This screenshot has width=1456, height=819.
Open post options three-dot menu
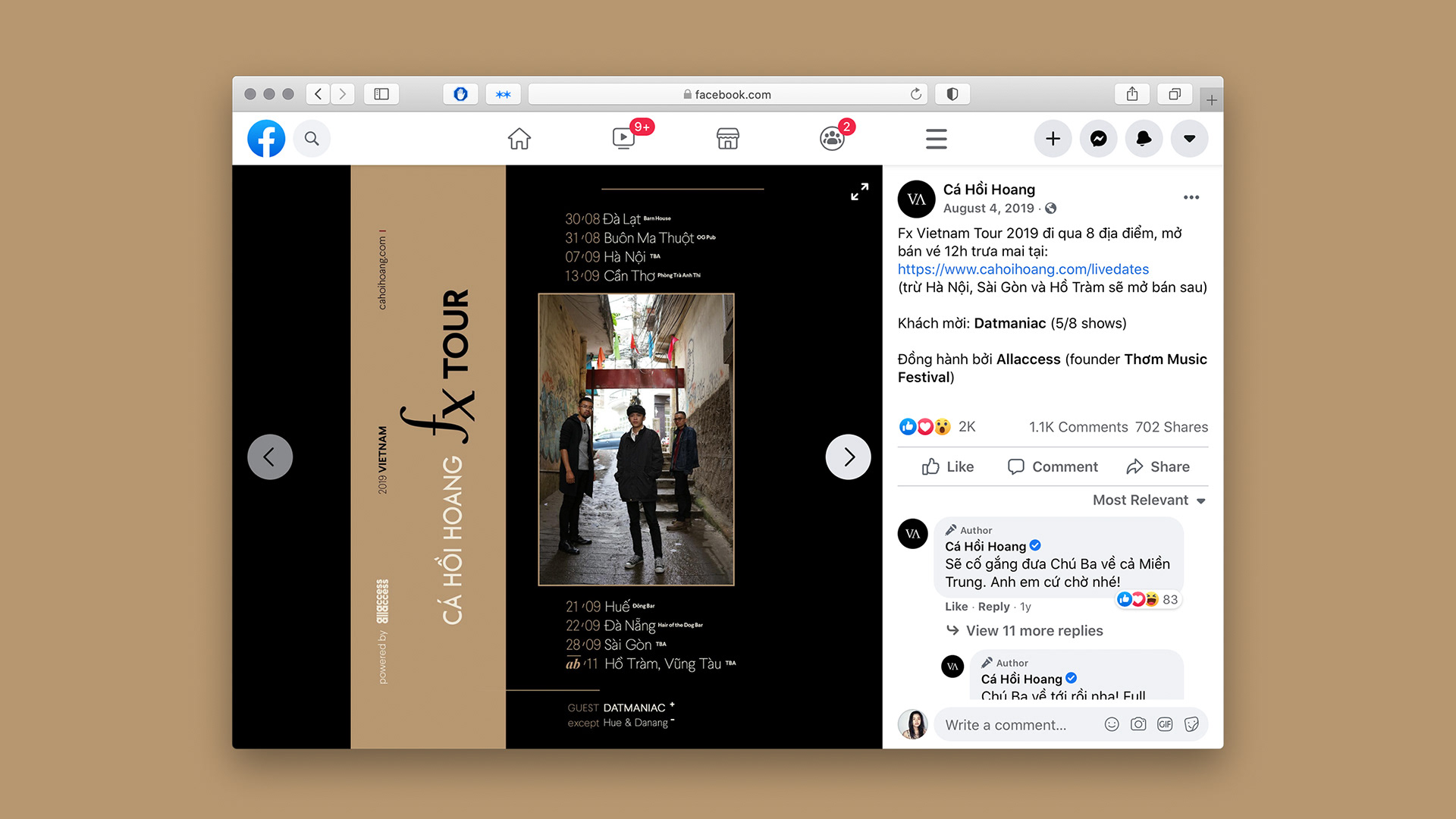click(1191, 197)
